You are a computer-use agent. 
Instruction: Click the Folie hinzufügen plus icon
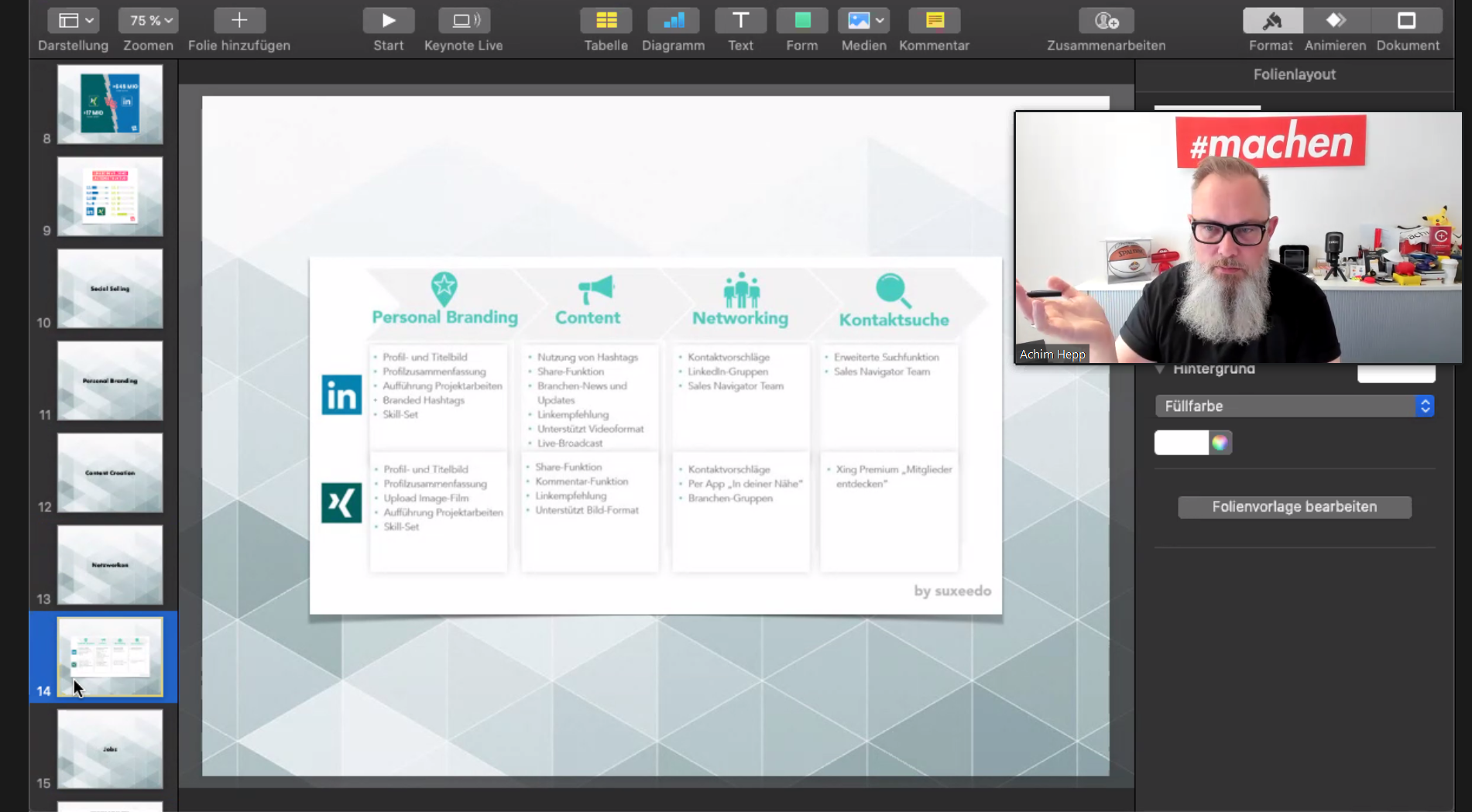click(239, 20)
